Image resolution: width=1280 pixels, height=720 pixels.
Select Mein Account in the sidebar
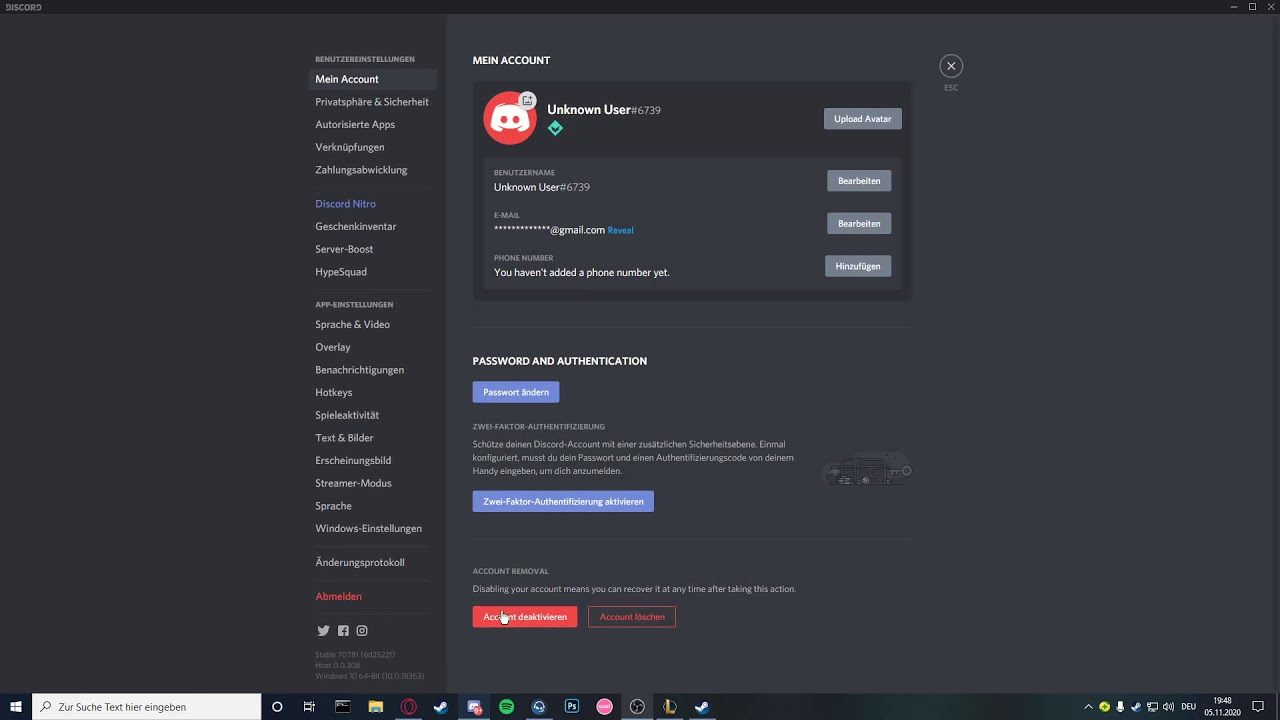click(x=372, y=79)
